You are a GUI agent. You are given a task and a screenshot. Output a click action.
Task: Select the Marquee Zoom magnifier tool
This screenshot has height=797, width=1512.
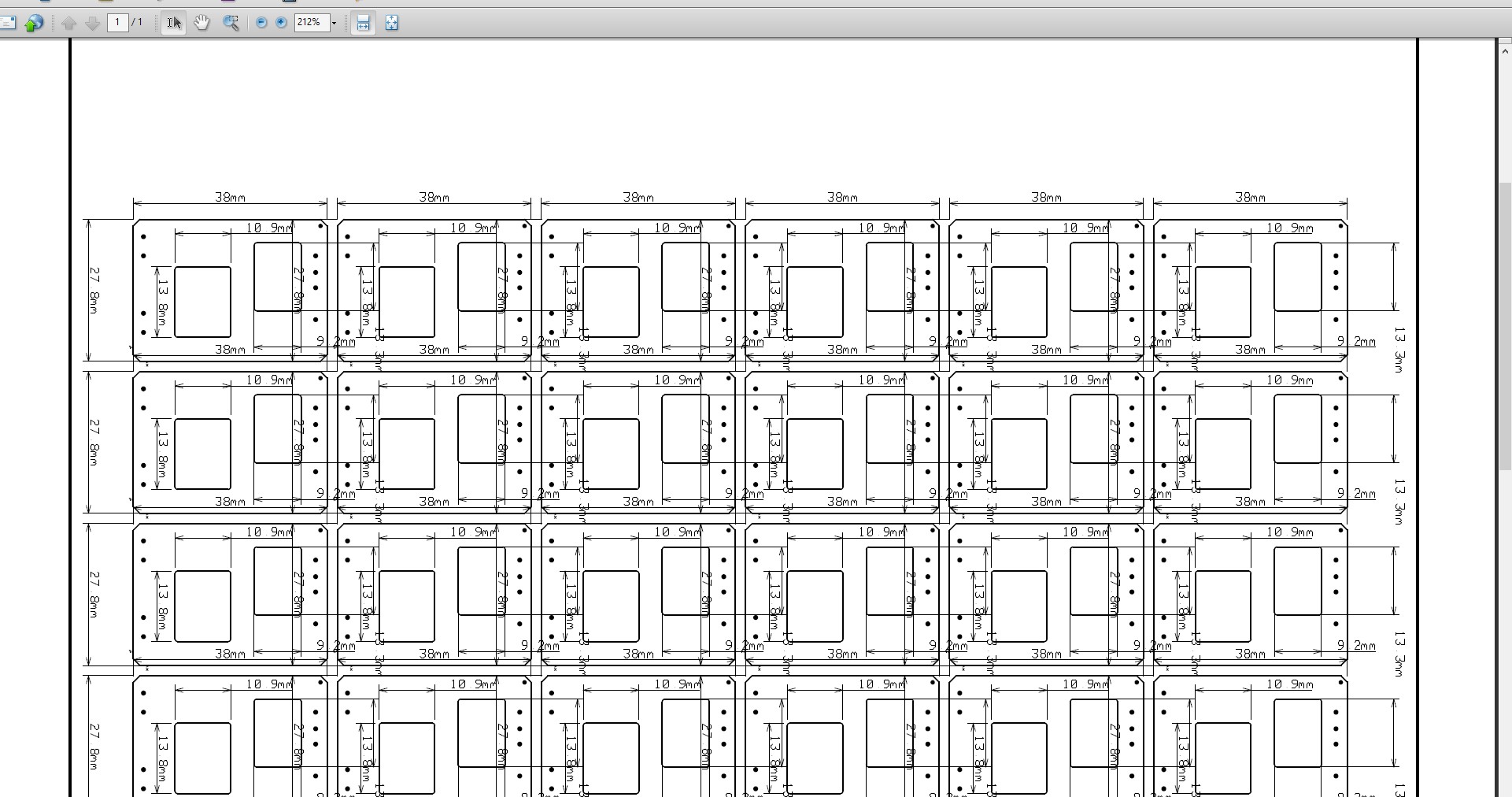231,23
